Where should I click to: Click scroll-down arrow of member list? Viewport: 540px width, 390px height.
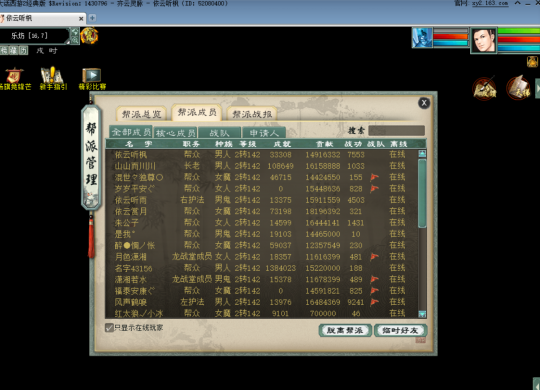422,314
